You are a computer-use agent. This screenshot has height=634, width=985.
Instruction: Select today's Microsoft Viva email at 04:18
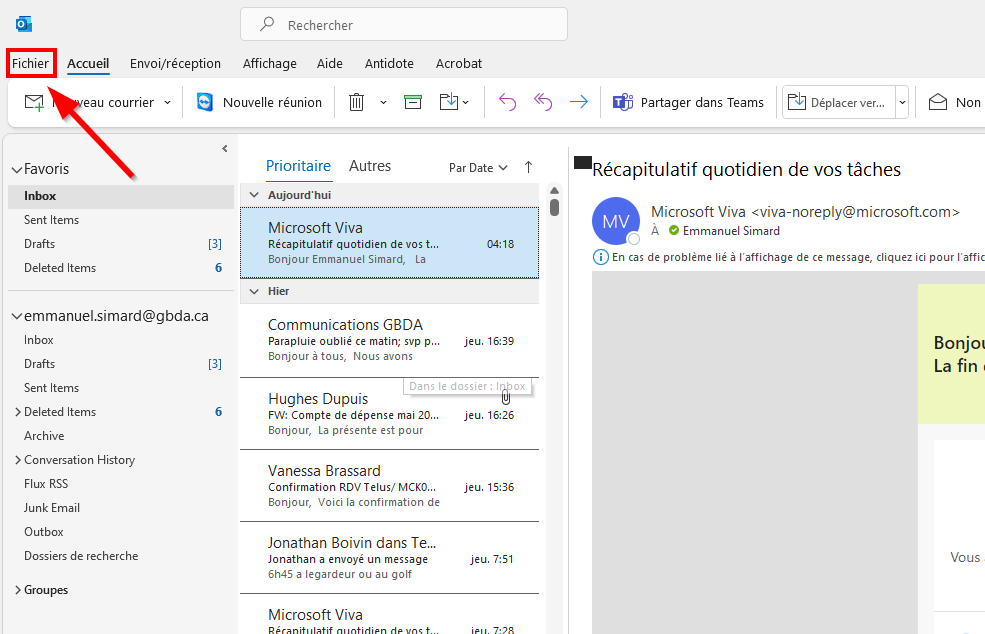tap(389, 243)
